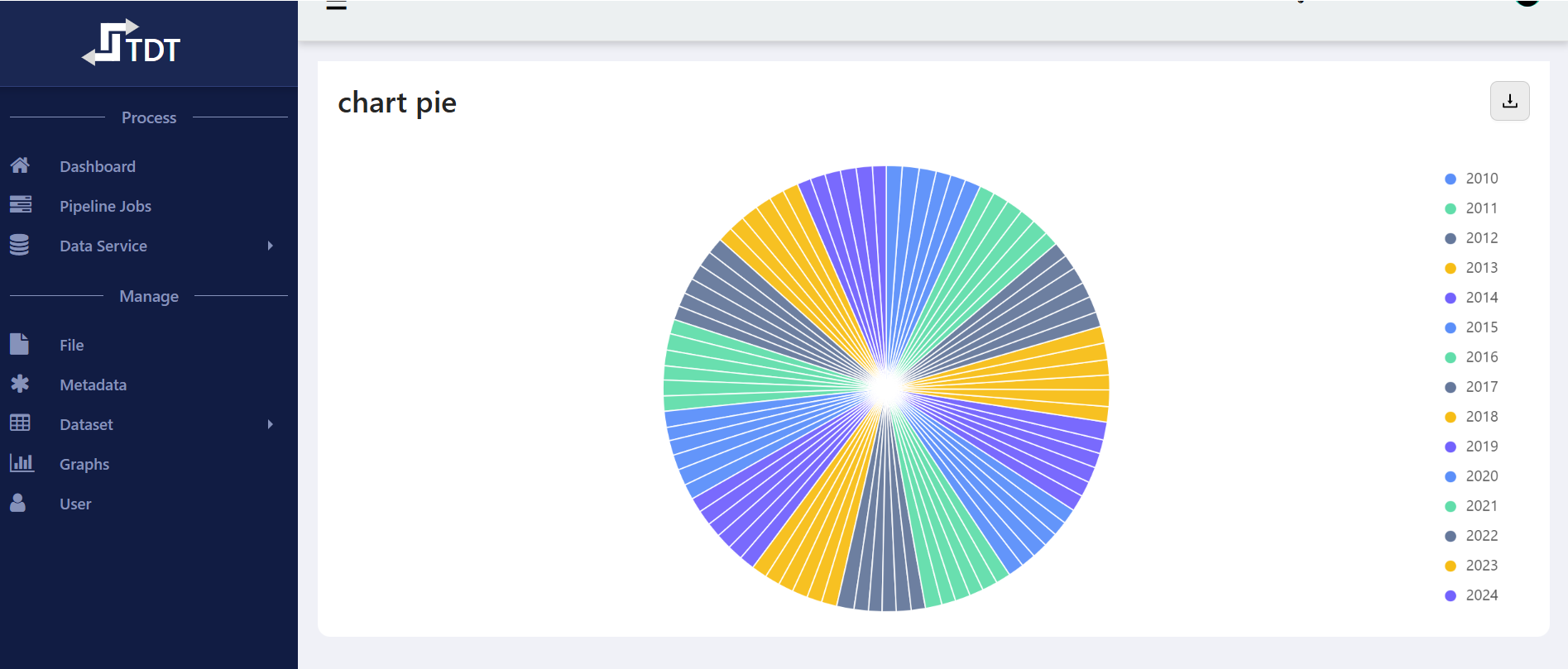Click the Data Service database icon
Viewport: 1568px width, 669px height.
(x=20, y=245)
